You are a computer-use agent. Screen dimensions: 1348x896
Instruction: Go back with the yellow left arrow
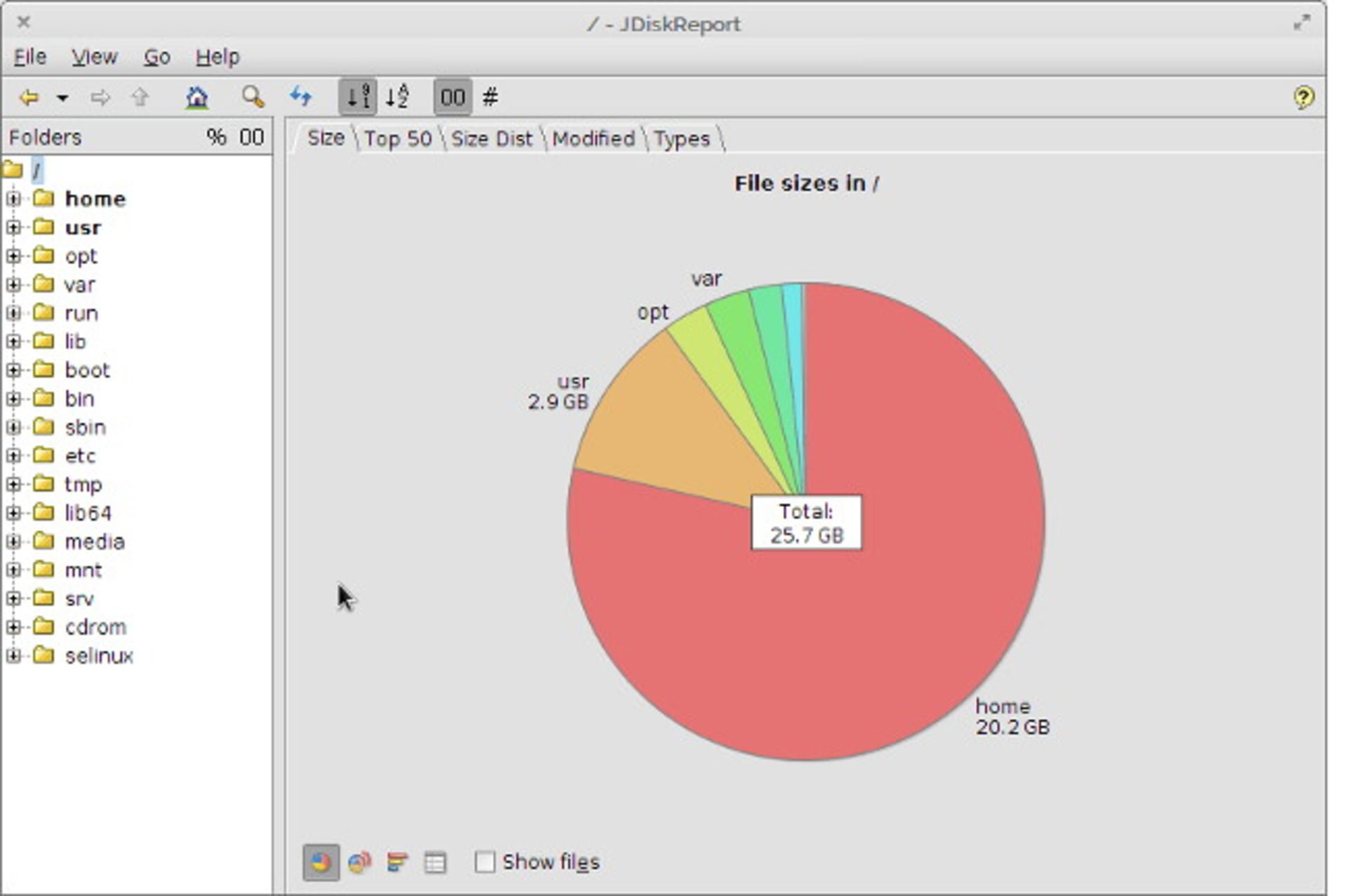(x=29, y=97)
